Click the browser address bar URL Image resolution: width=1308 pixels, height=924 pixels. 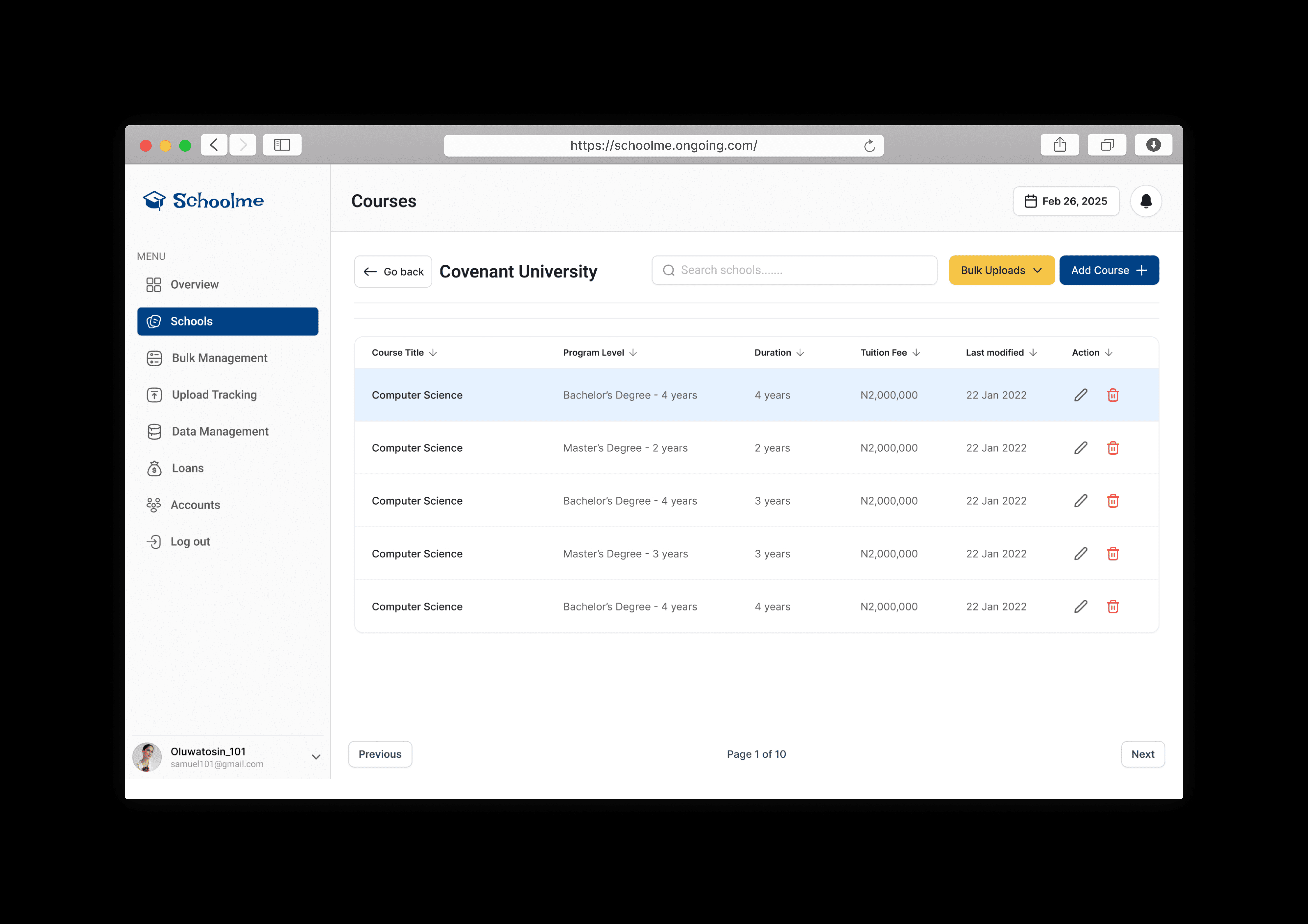coord(664,146)
